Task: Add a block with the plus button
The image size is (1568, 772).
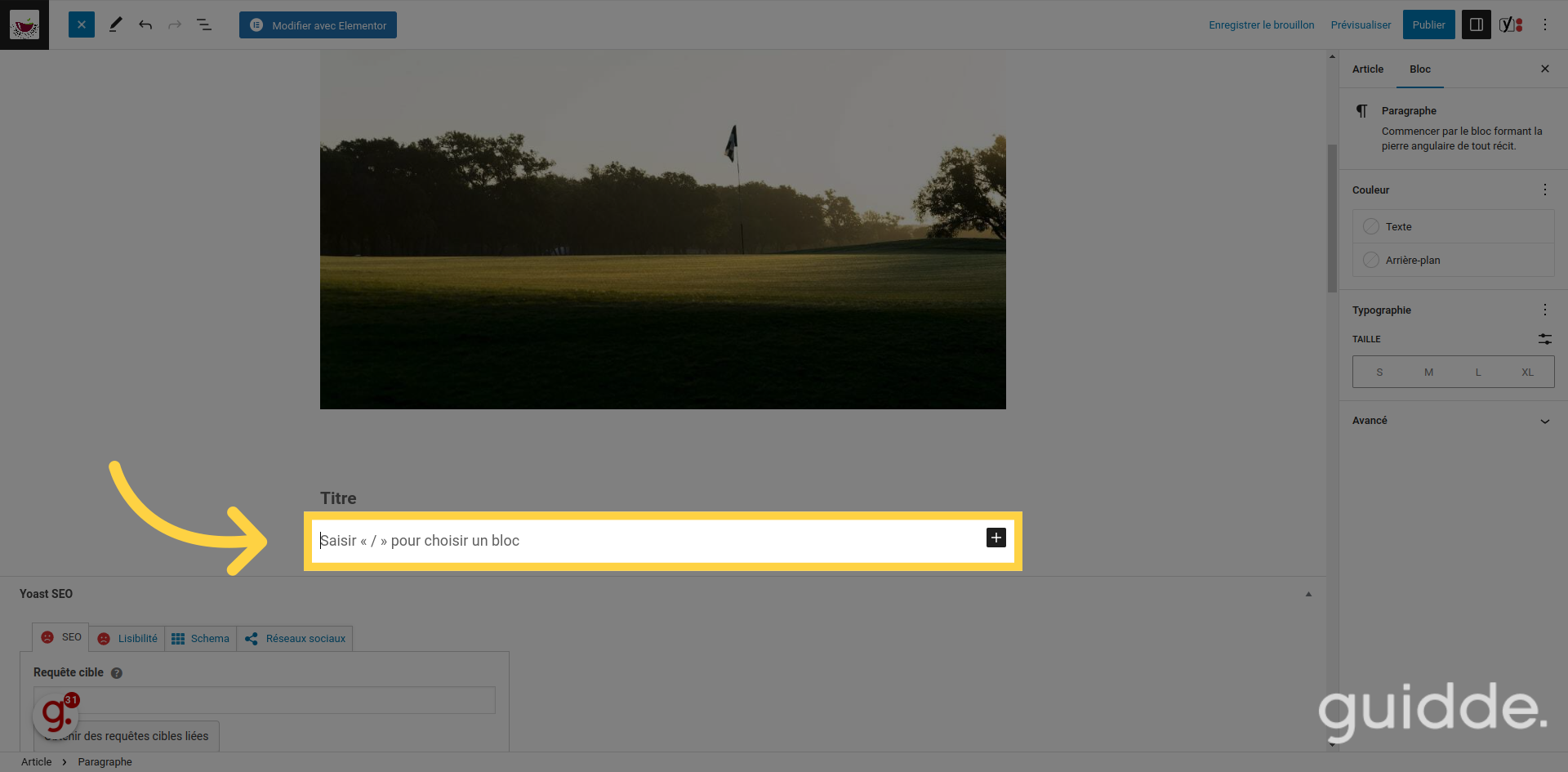Action: [996, 538]
